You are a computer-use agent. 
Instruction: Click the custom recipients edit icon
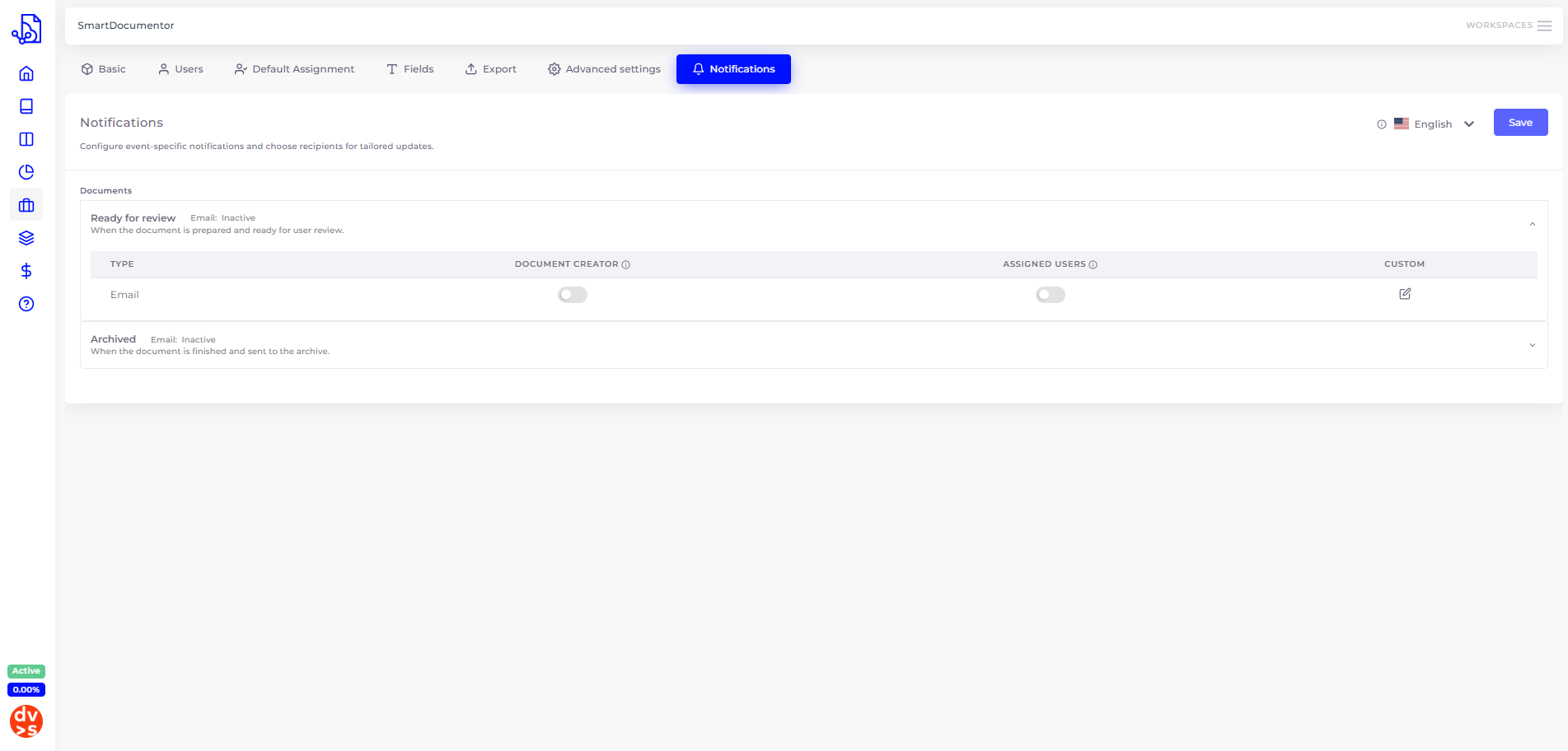pyautogui.click(x=1405, y=294)
